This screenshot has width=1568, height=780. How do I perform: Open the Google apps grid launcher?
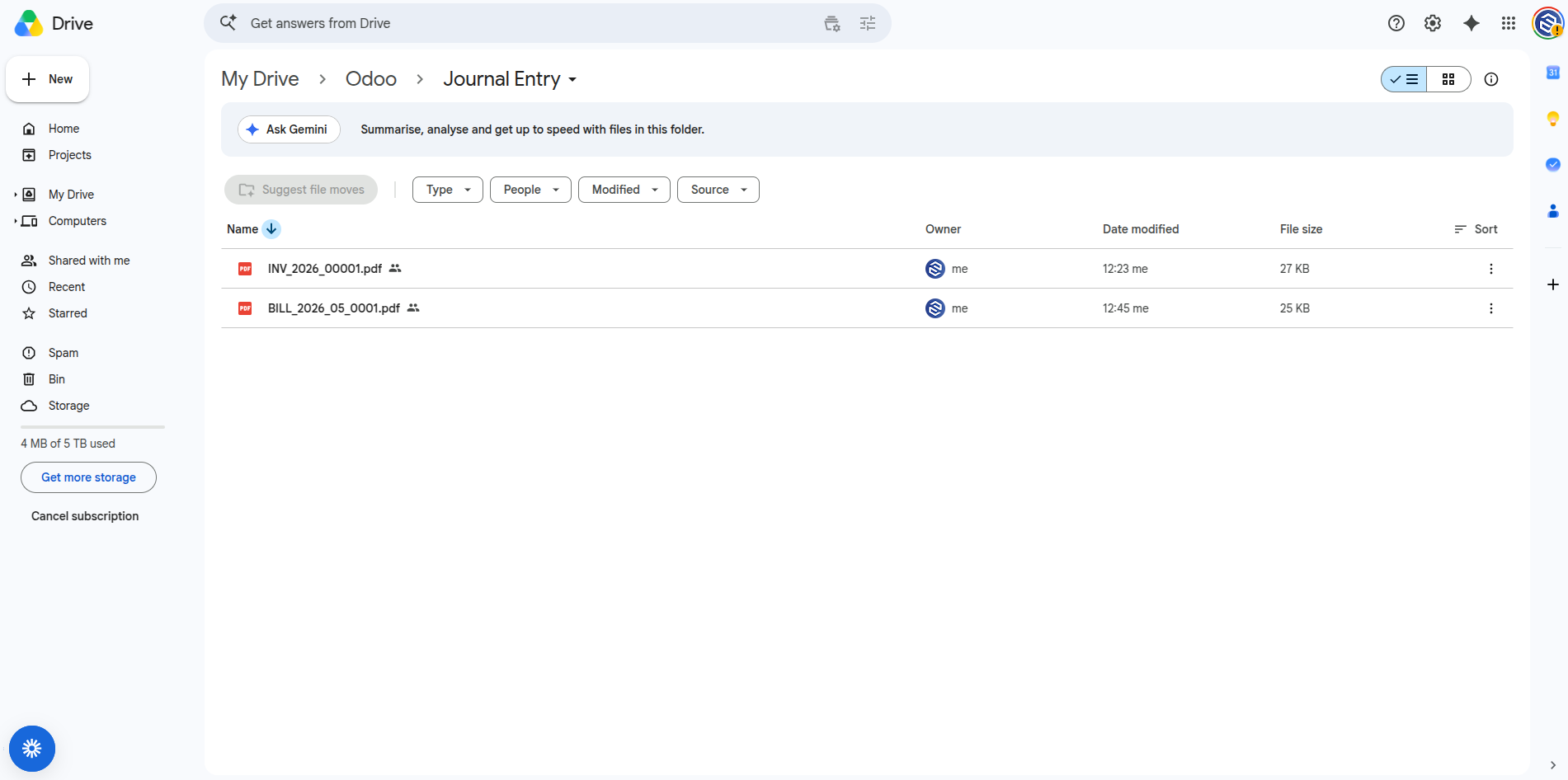1509,23
